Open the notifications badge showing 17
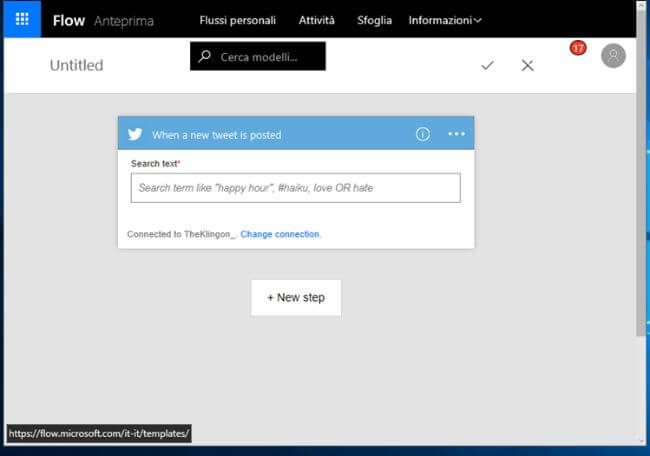This screenshot has width=650, height=456. tap(578, 48)
